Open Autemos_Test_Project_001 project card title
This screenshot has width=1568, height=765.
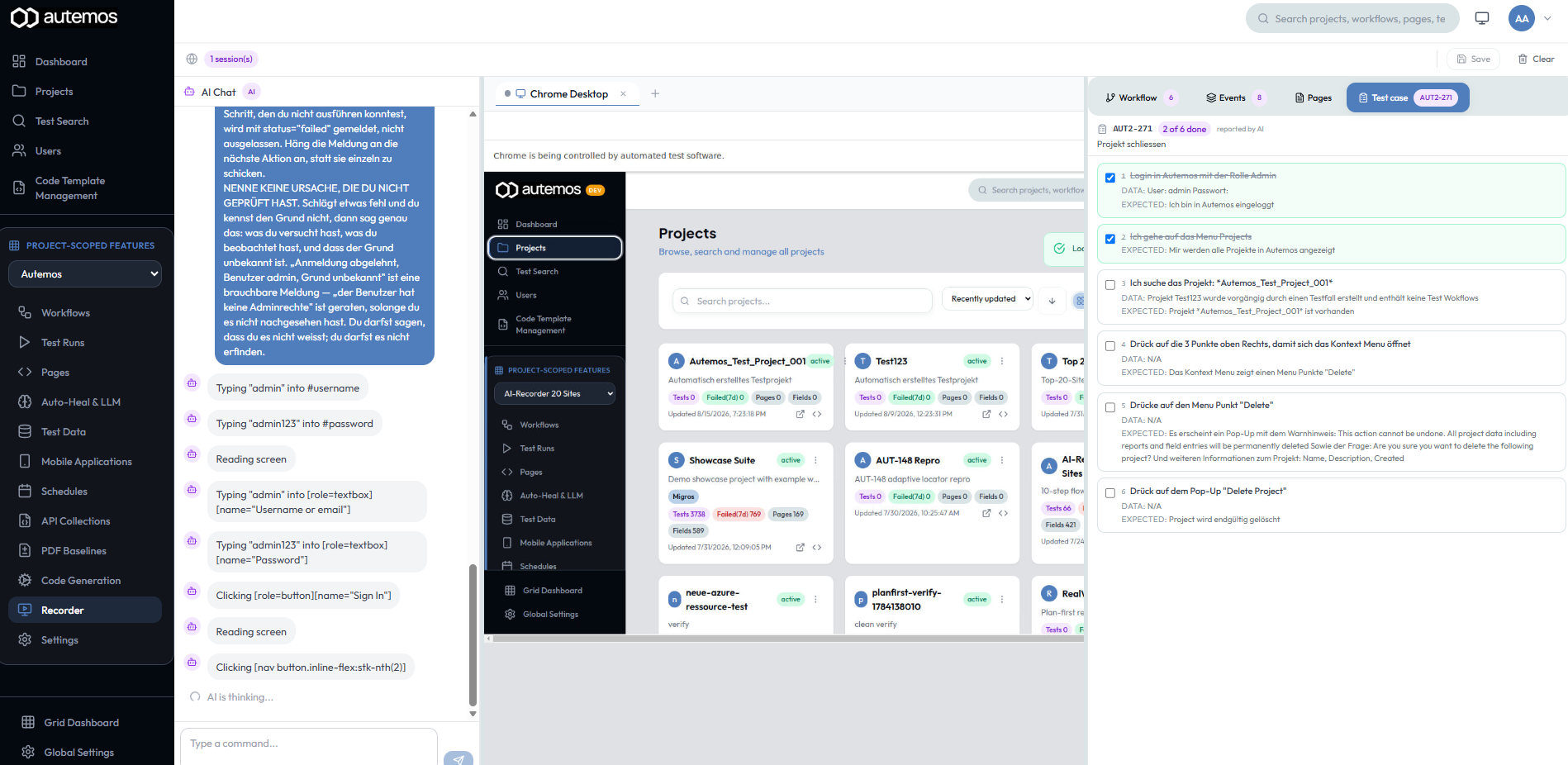748,361
